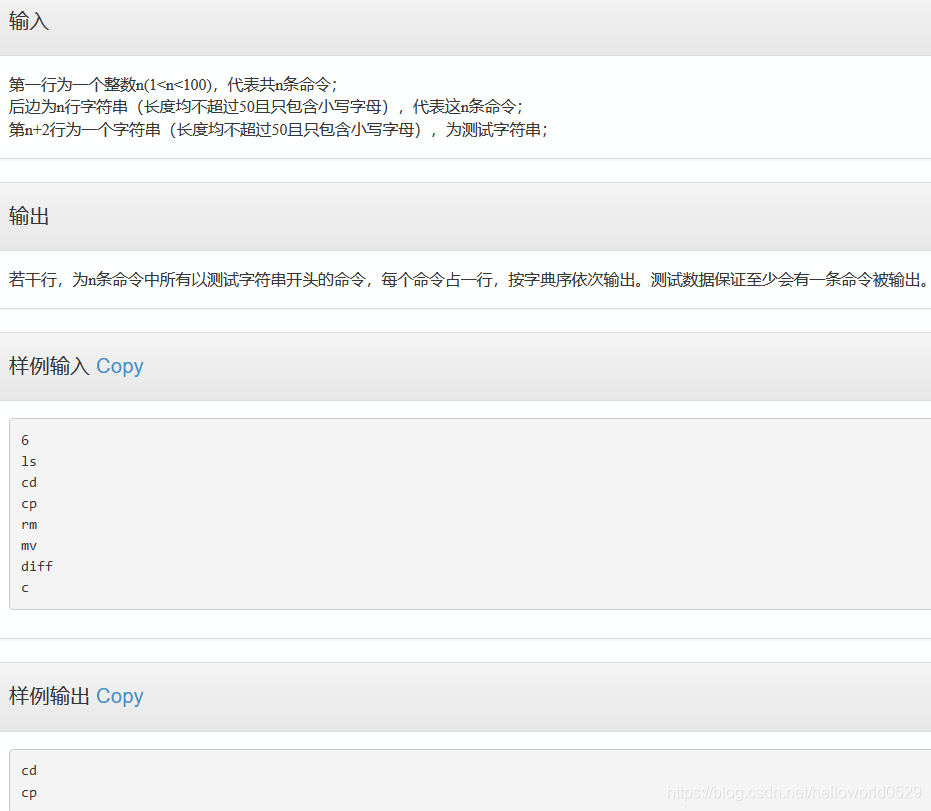
Task: Click the 输出 section heading
Action: pos(28,216)
